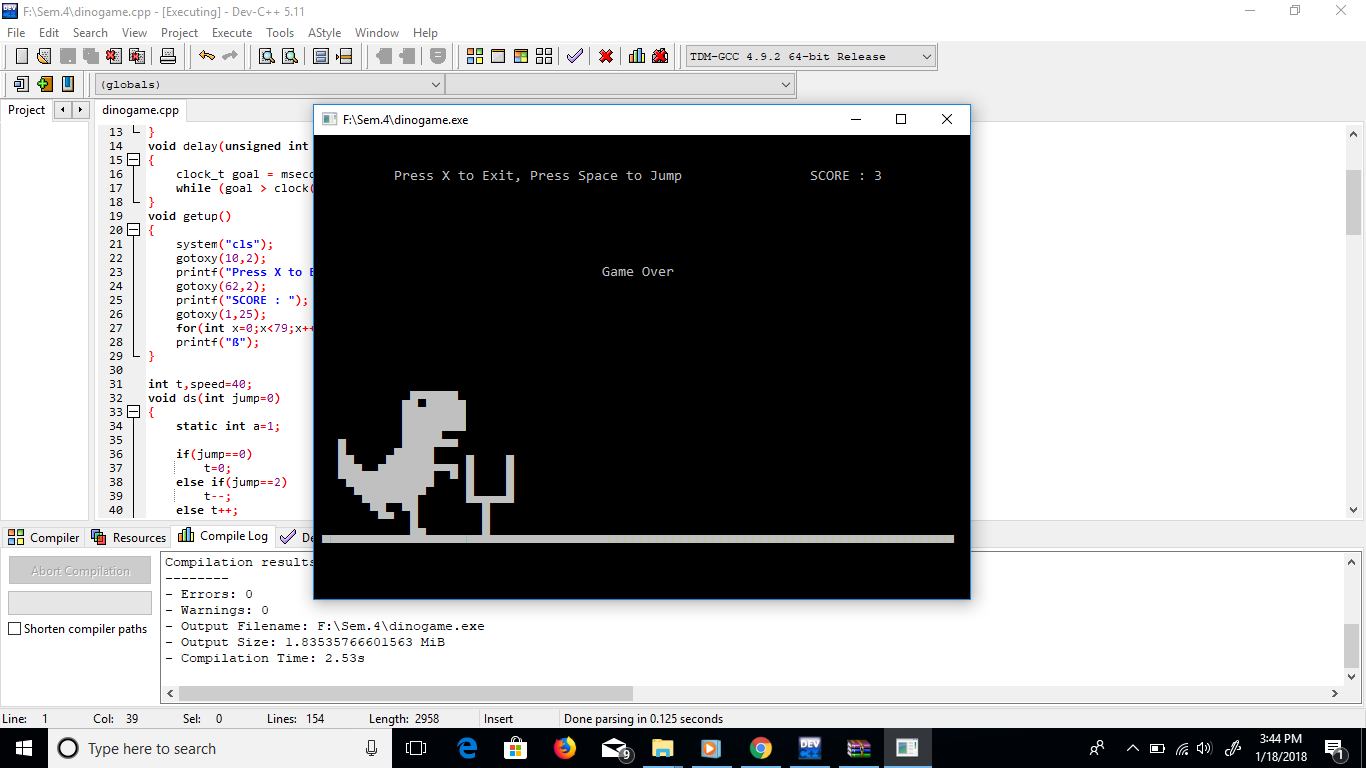Undo the last edit using toolbar arrow
1366x768 pixels.
click(206, 56)
